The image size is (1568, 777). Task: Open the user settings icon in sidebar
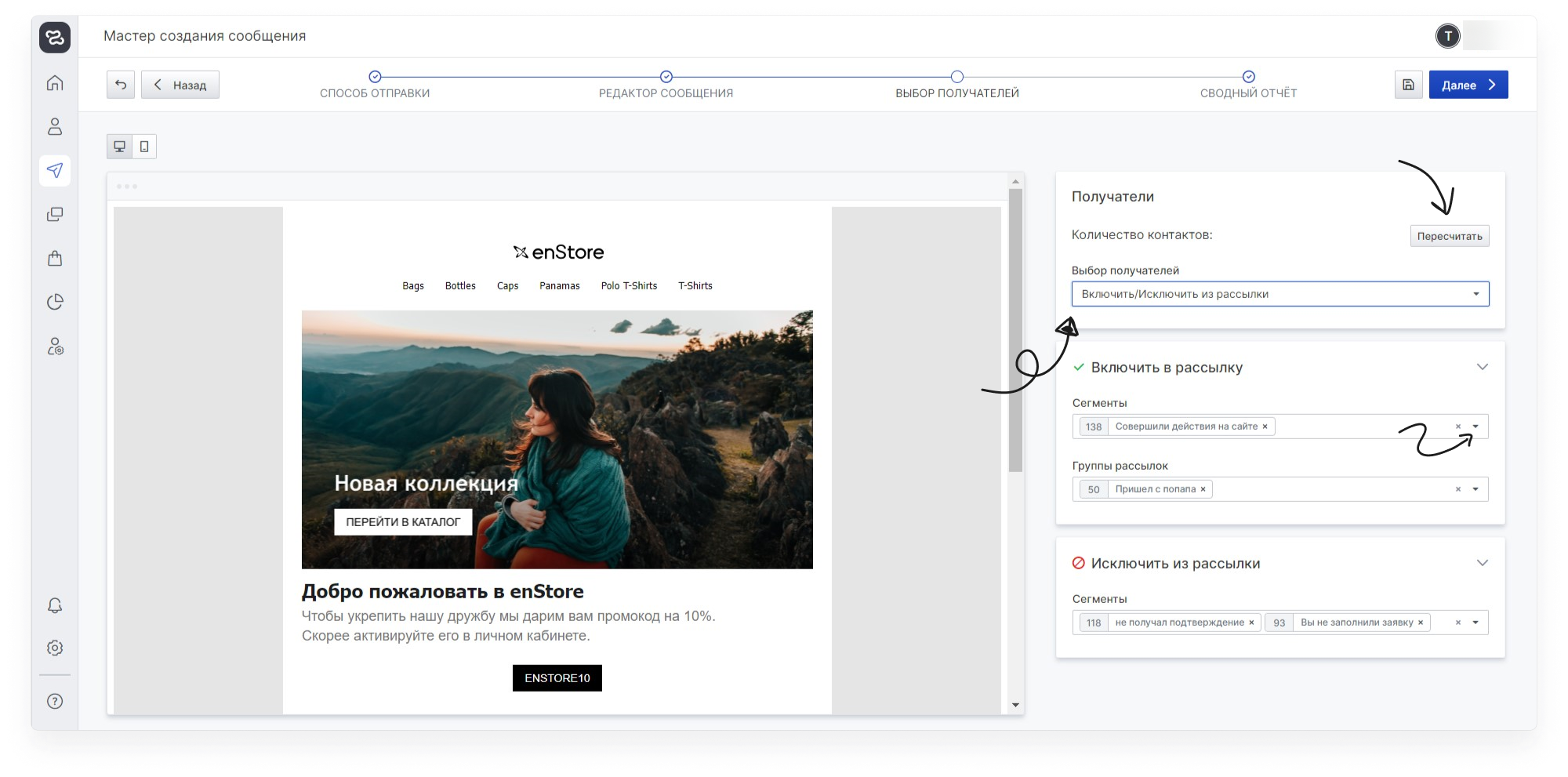[55, 347]
